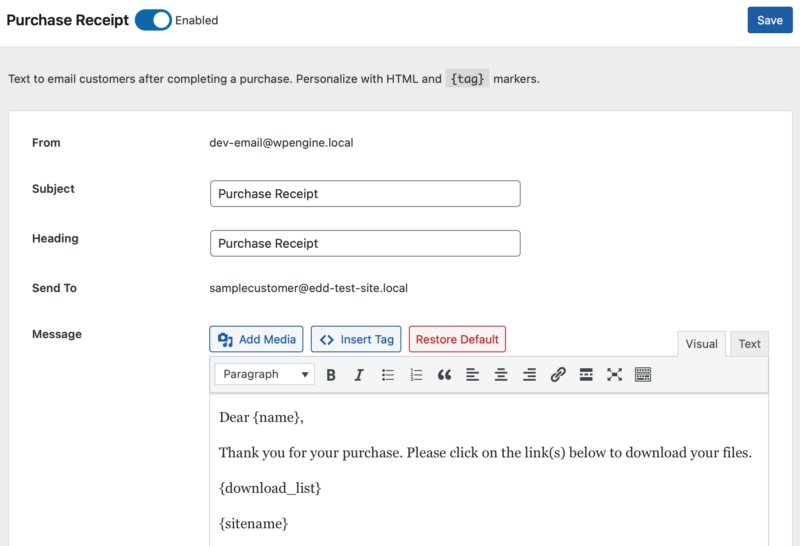Insert a bulleted list

388,374
